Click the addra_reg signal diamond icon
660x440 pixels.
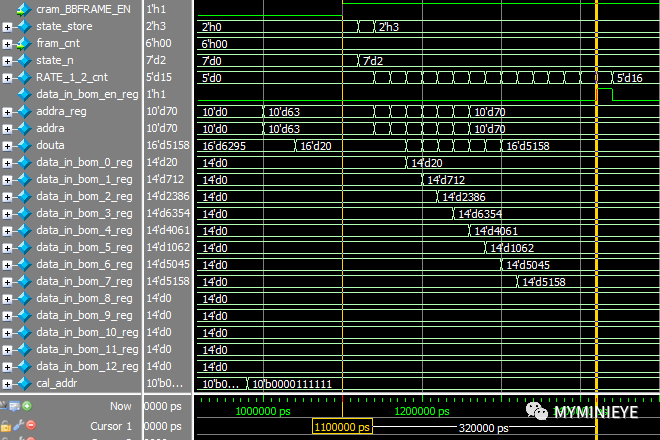pos(24,112)
